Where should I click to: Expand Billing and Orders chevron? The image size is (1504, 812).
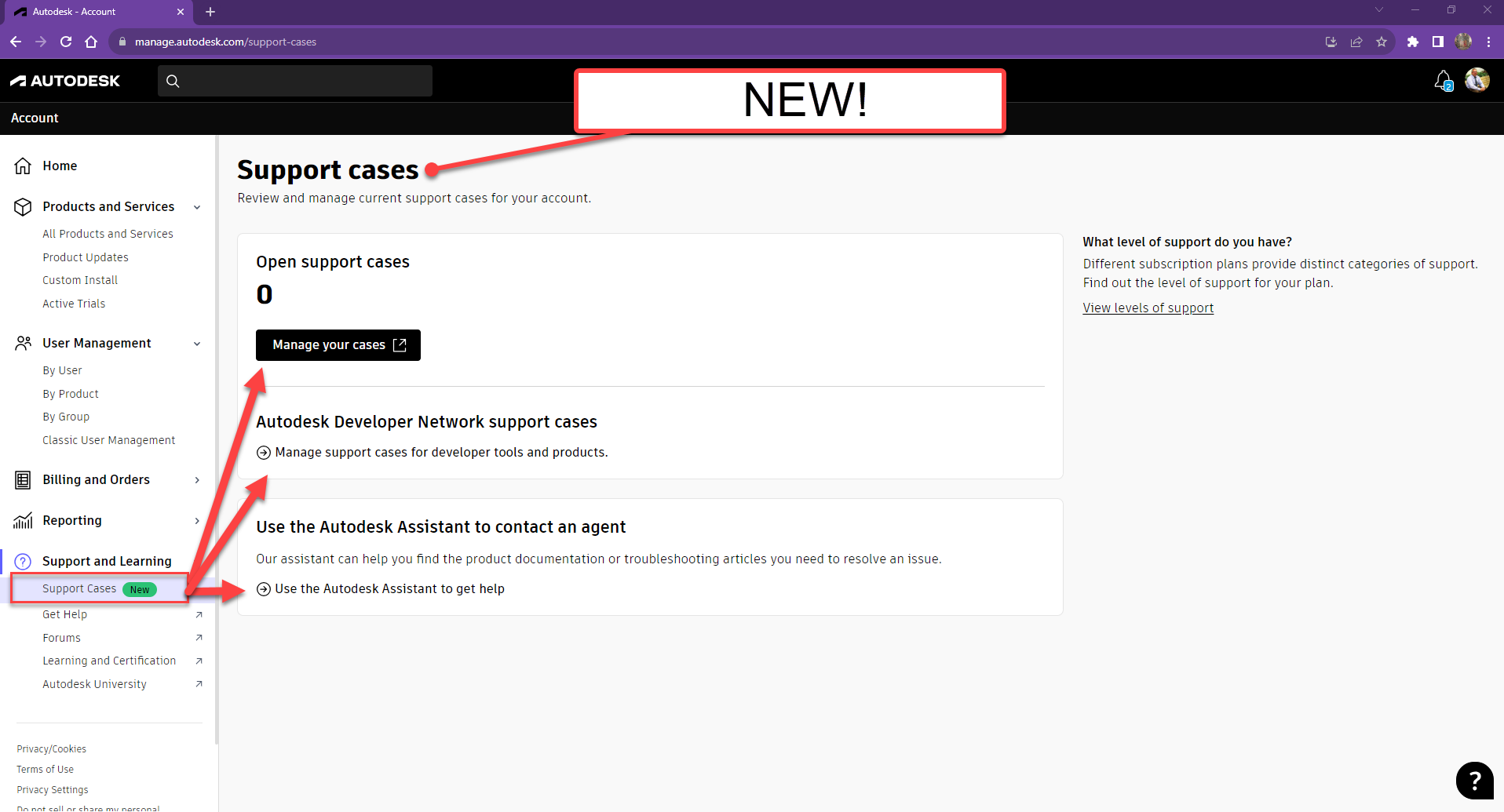pos(197,480)
